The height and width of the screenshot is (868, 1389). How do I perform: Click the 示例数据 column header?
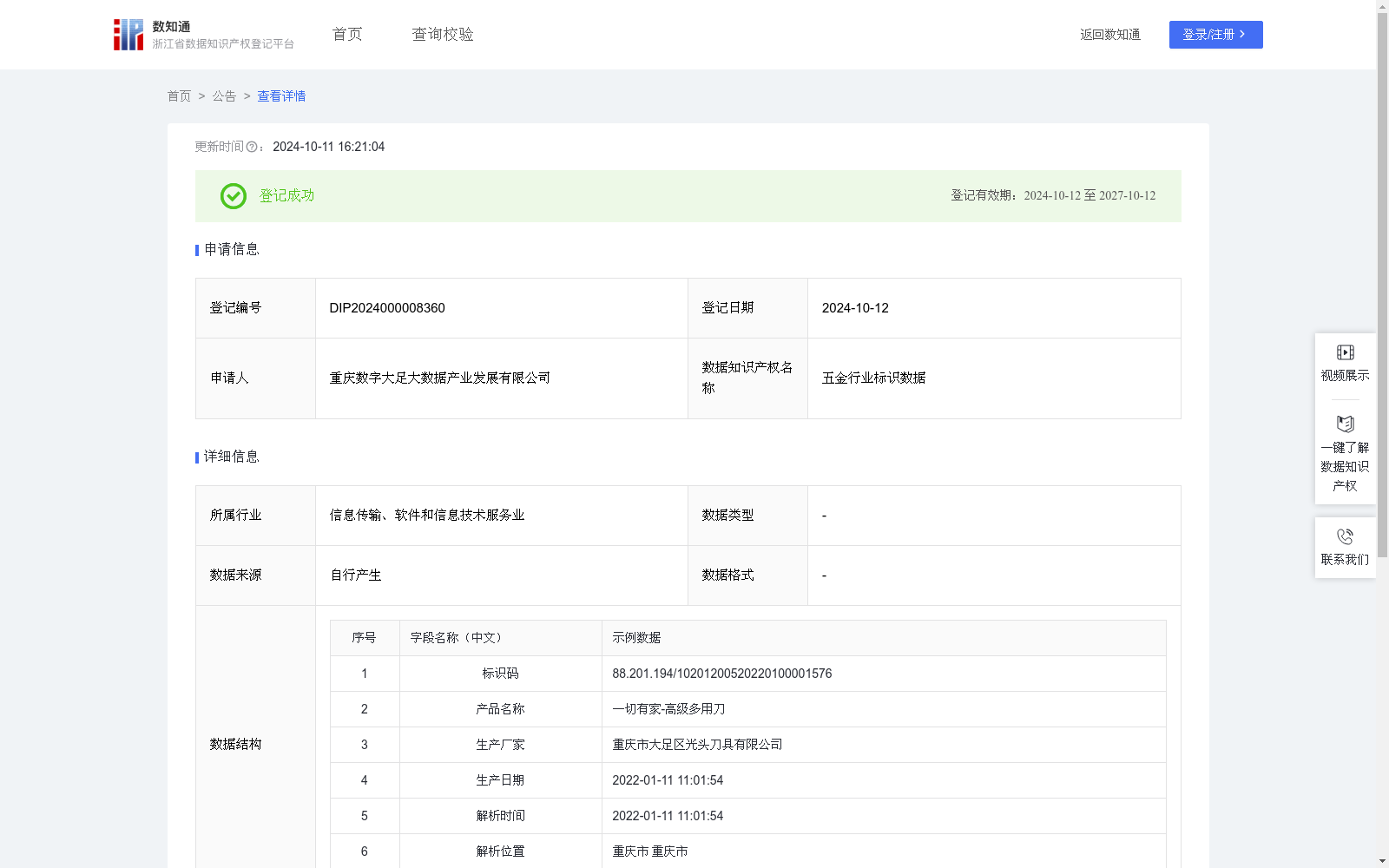click(884, 638)
